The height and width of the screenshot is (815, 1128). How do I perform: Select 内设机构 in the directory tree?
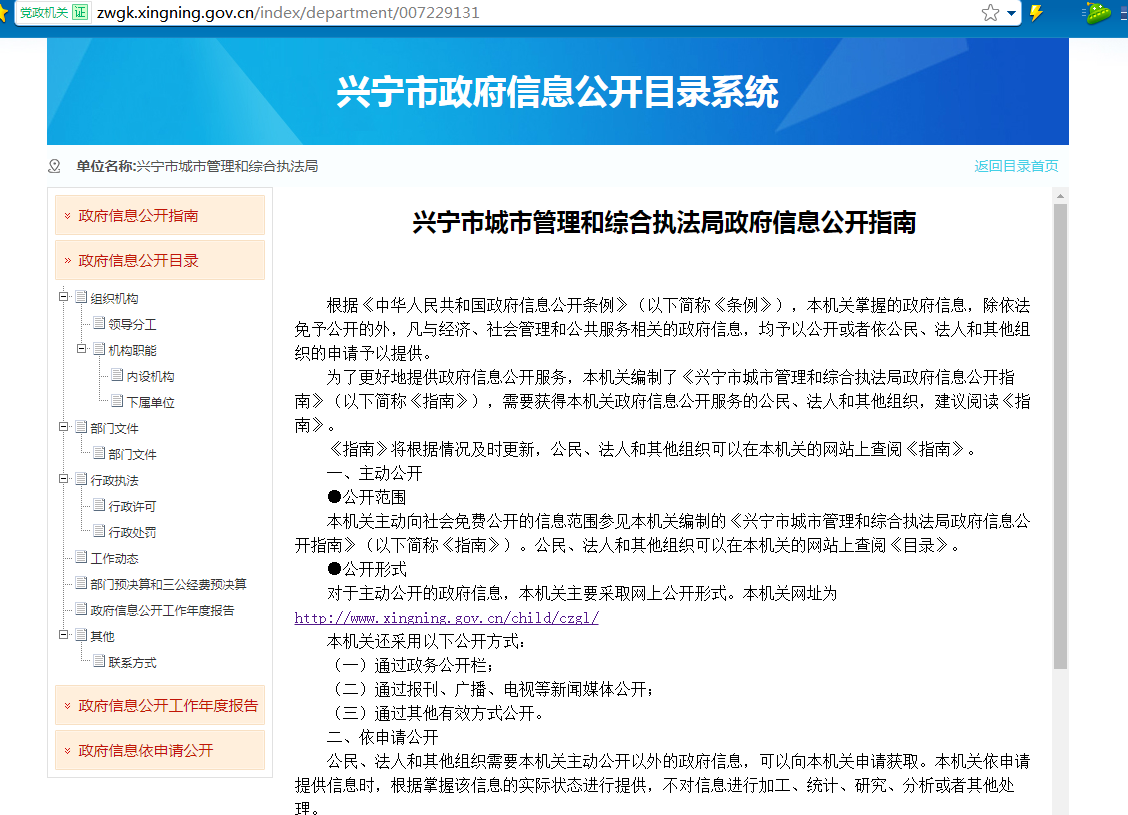pyautogui.click(x=150, y=376)
